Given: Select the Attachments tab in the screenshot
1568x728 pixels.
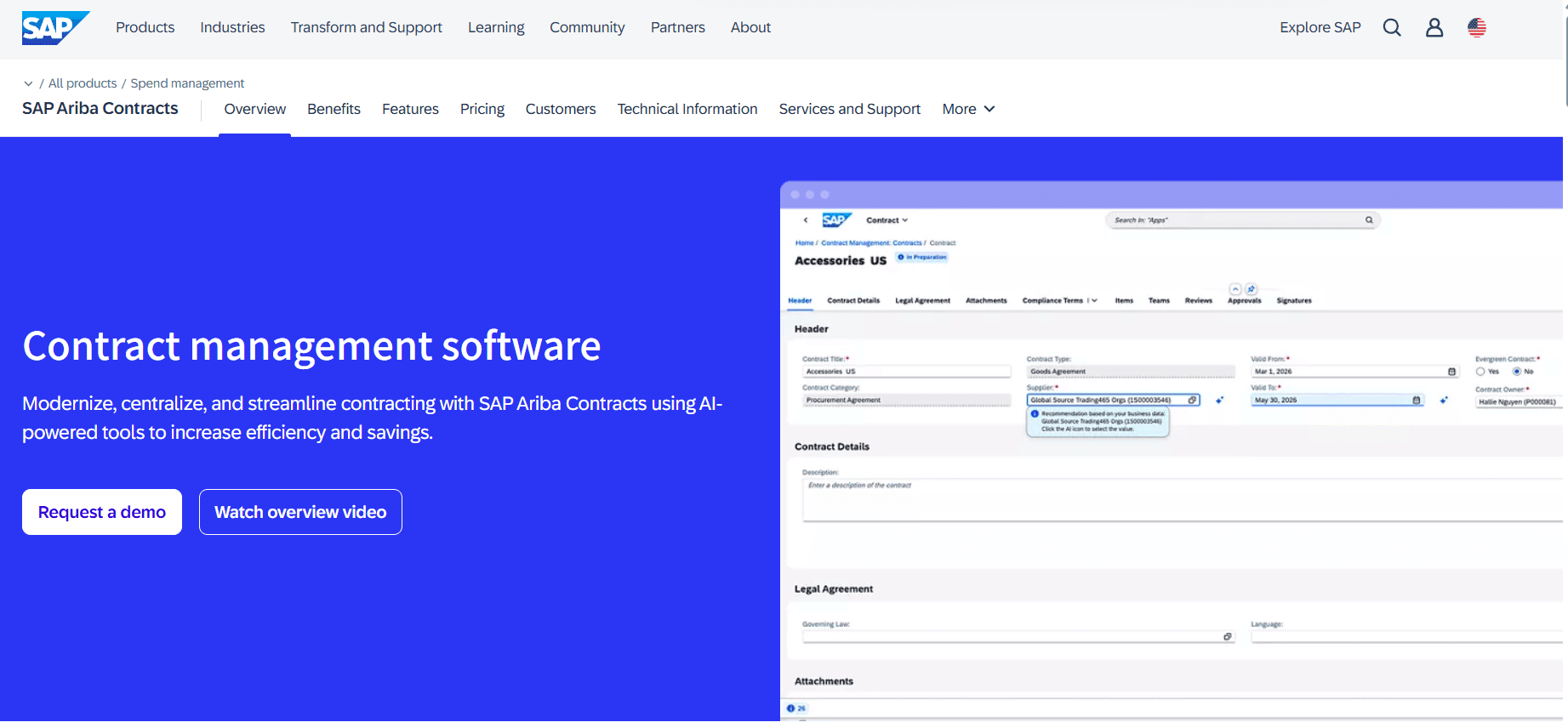Looking at the screenshot, I should 986,301.
